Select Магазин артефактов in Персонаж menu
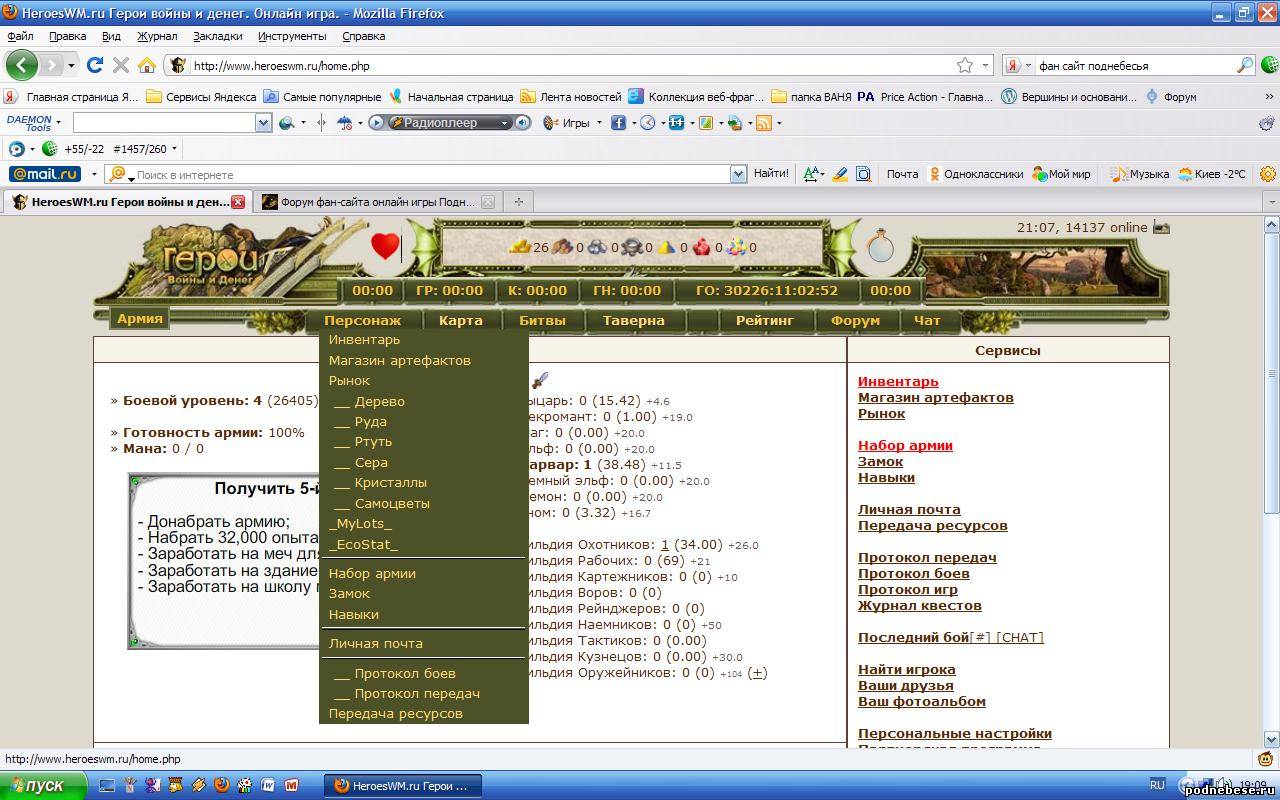Screen dimensions: 1280x800 [x=399, y=360]
